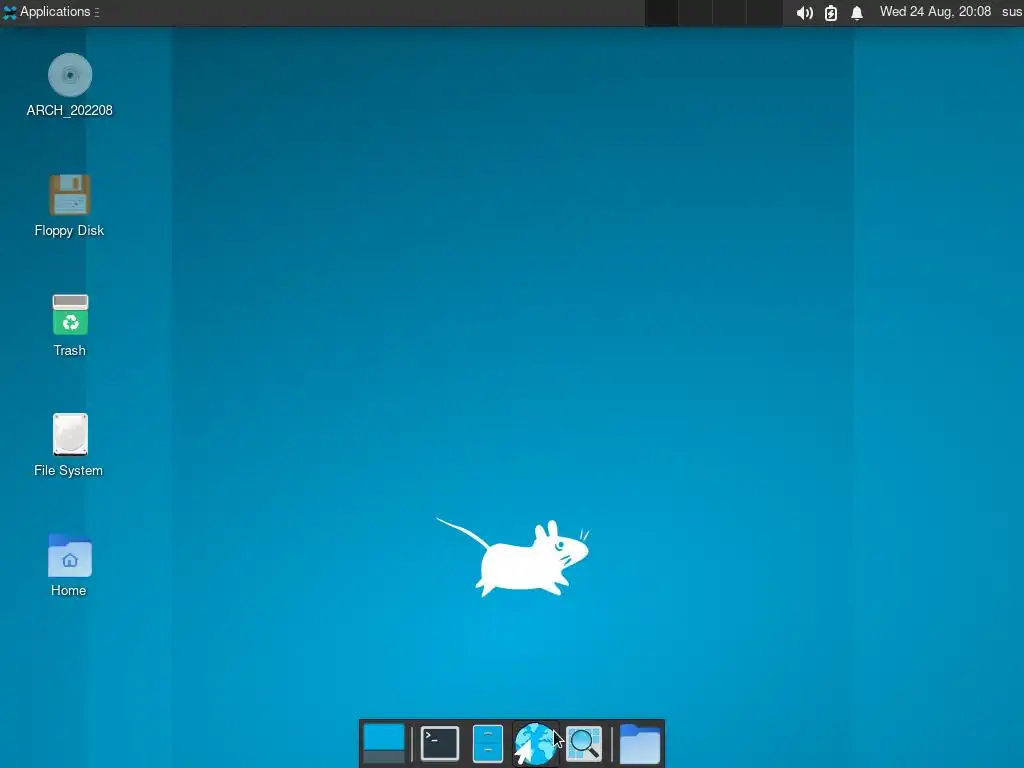Select the File System desktop icon
The height and width of the screenshot is (768, 1024).
tap(70, 434)
